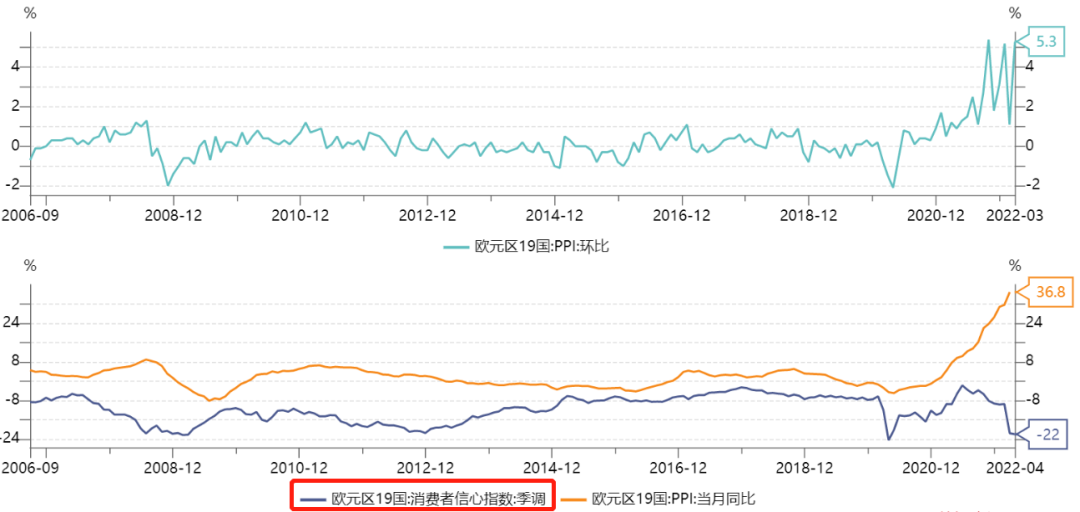Viewport: 1080px width, 512px height.
Task: Click the 2018-12 tick label on the upper chart
Action: [x=809, y=215]
